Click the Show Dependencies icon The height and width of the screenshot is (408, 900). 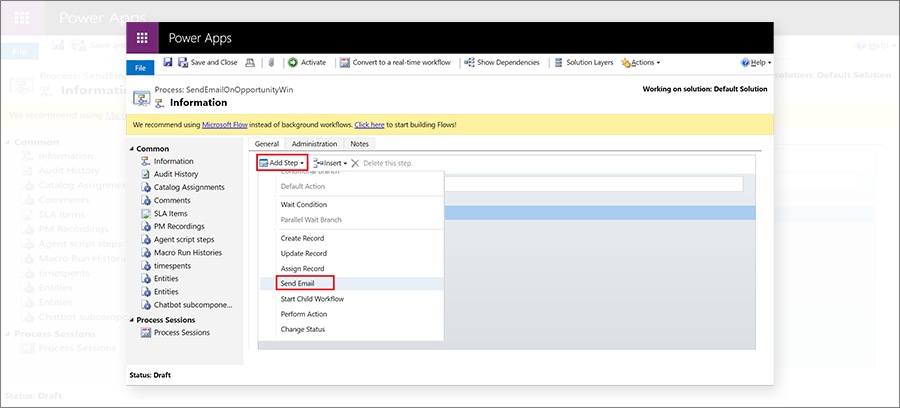tap(470, 63)
